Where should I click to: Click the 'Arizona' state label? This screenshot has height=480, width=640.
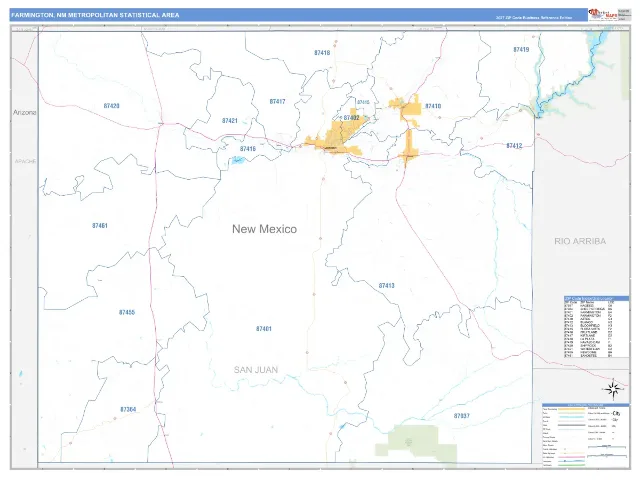click(24, 113)
